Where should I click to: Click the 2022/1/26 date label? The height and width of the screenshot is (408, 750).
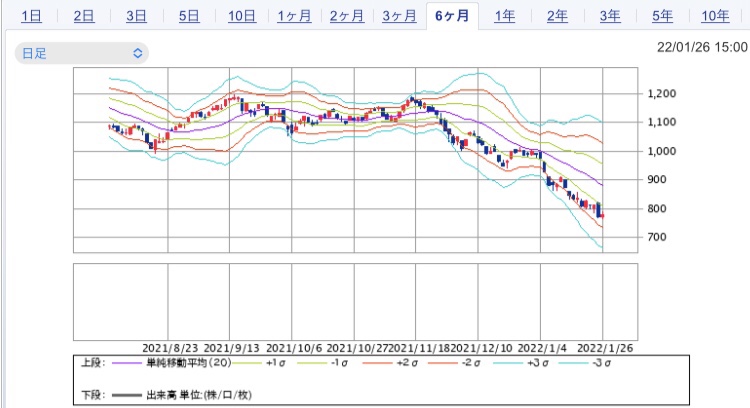(x=605, y=348)
